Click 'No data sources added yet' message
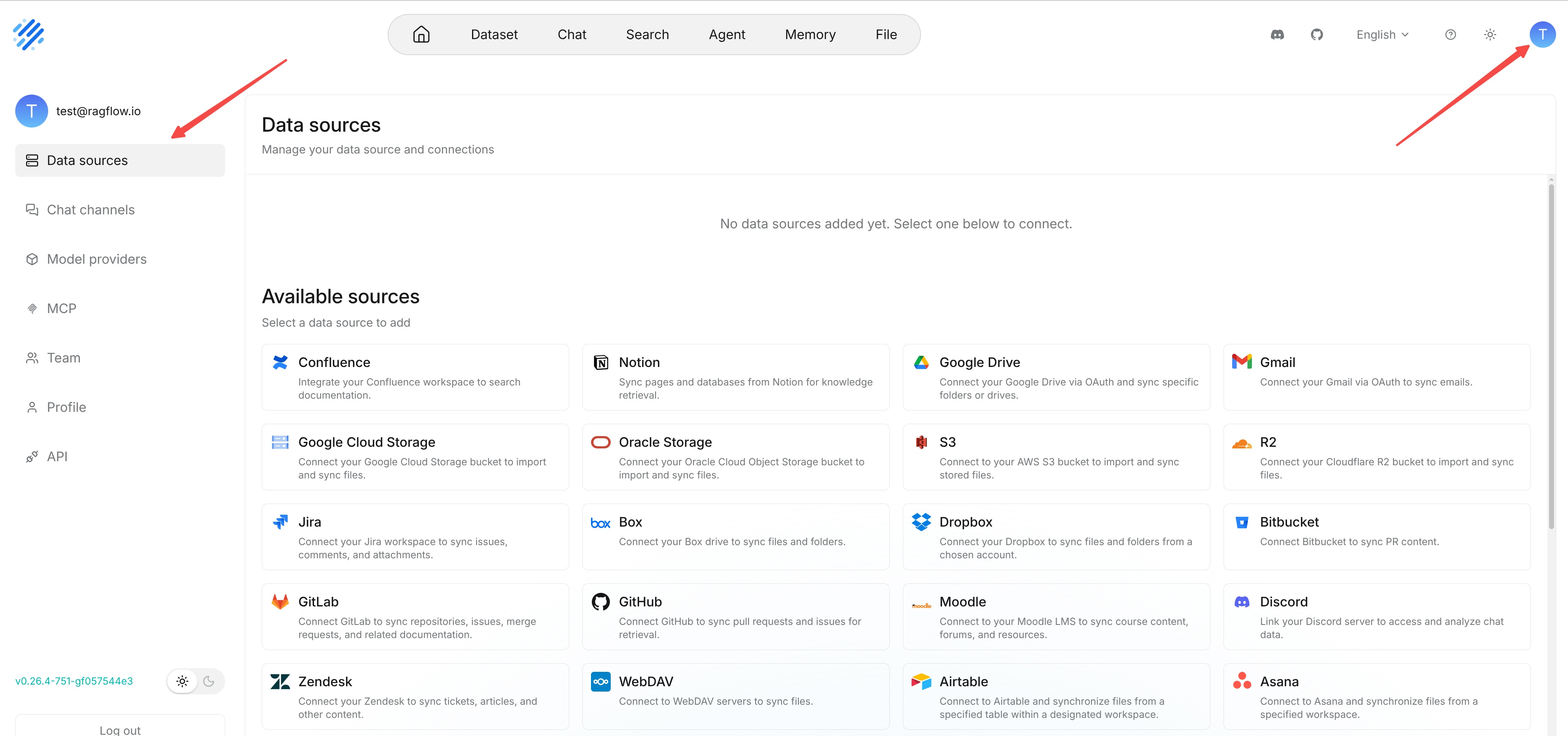The height and width of the screenshot is (736, 1568). [x=896, y=224]
